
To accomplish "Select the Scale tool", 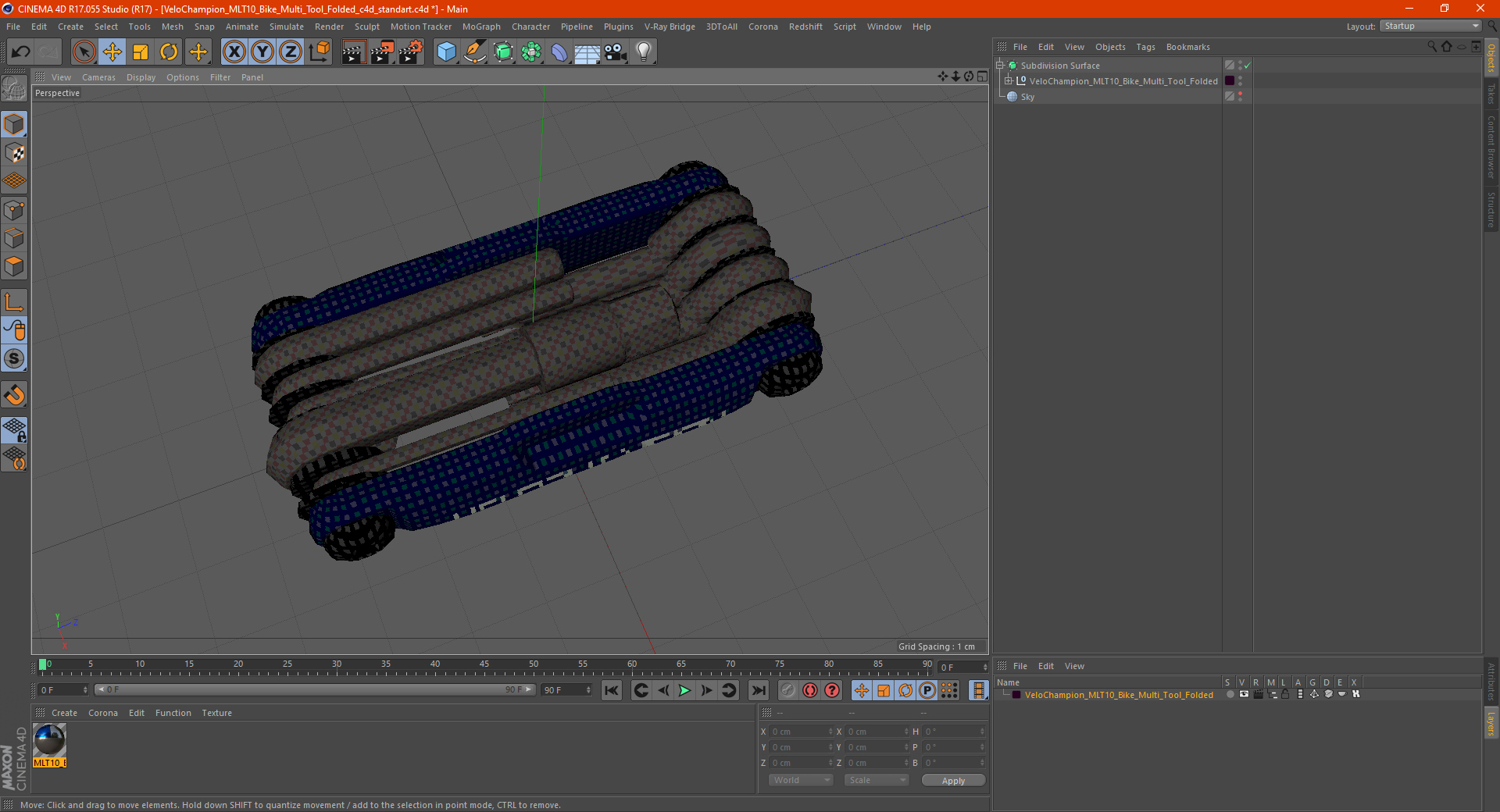I will 141,52.
